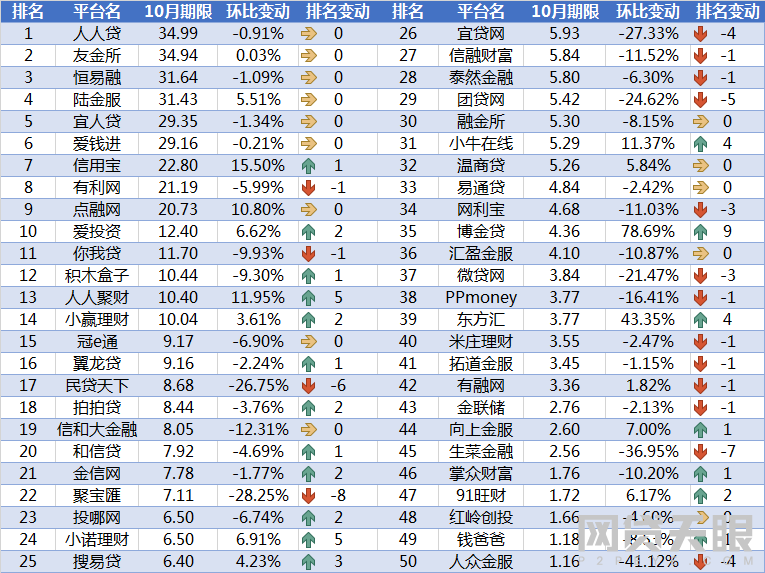Screen dimensions: 765x573
Task: Click the -36.95% change value
Action: 648,451
